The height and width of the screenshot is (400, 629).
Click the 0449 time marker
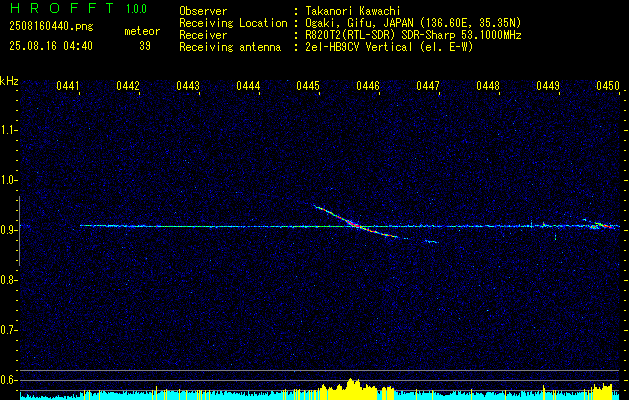click(548, 86)
